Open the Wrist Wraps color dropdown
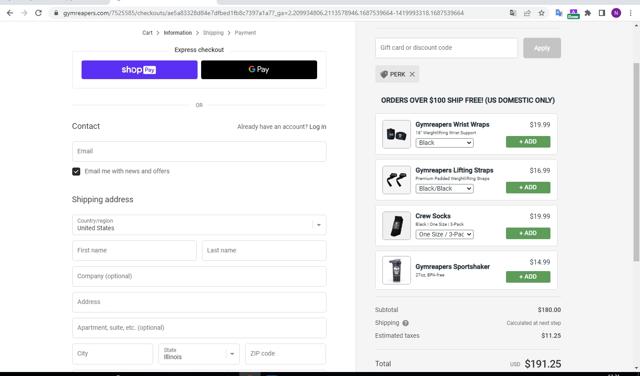Screen dimensions: 640x376 click(x=444, y=143)
